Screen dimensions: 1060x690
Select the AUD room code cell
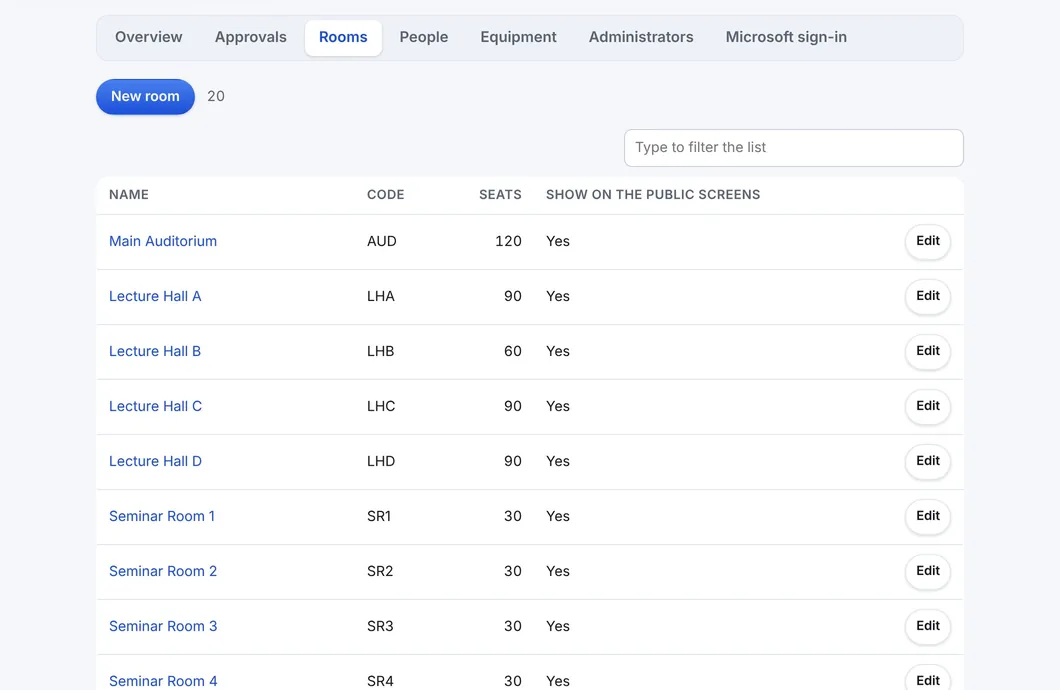[x=382, y=241]
